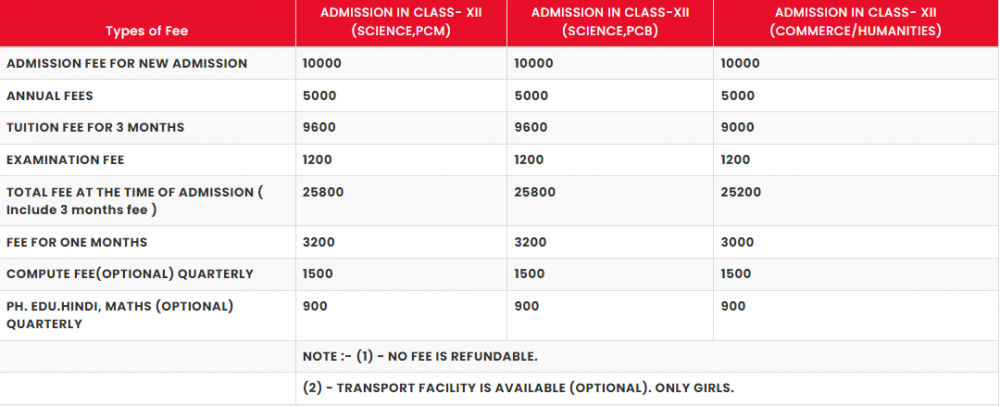
Task: Select the 25200 total fee value
Action: tap(740, 192)
